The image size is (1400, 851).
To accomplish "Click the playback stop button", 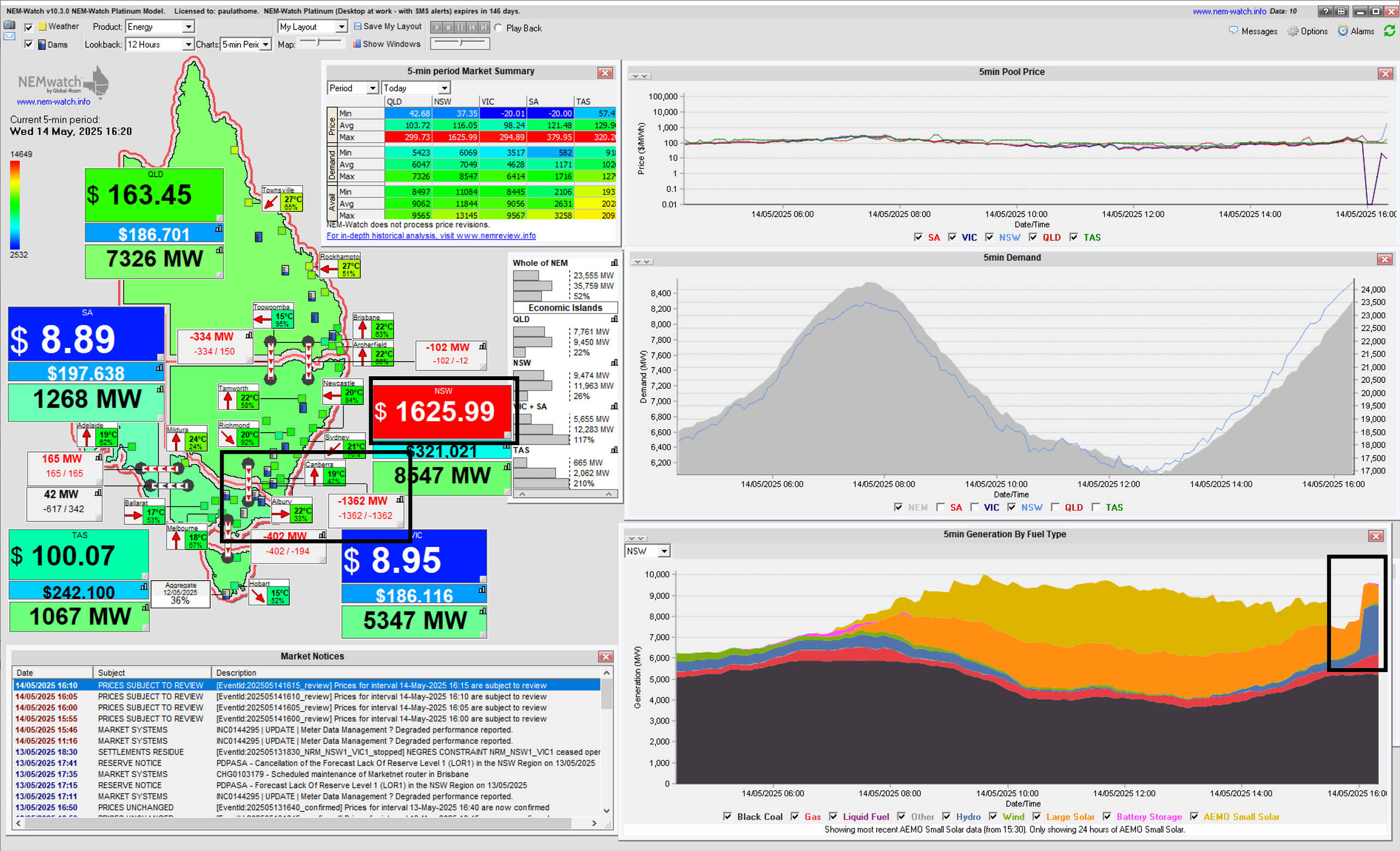I will click(x=448, y=27).
